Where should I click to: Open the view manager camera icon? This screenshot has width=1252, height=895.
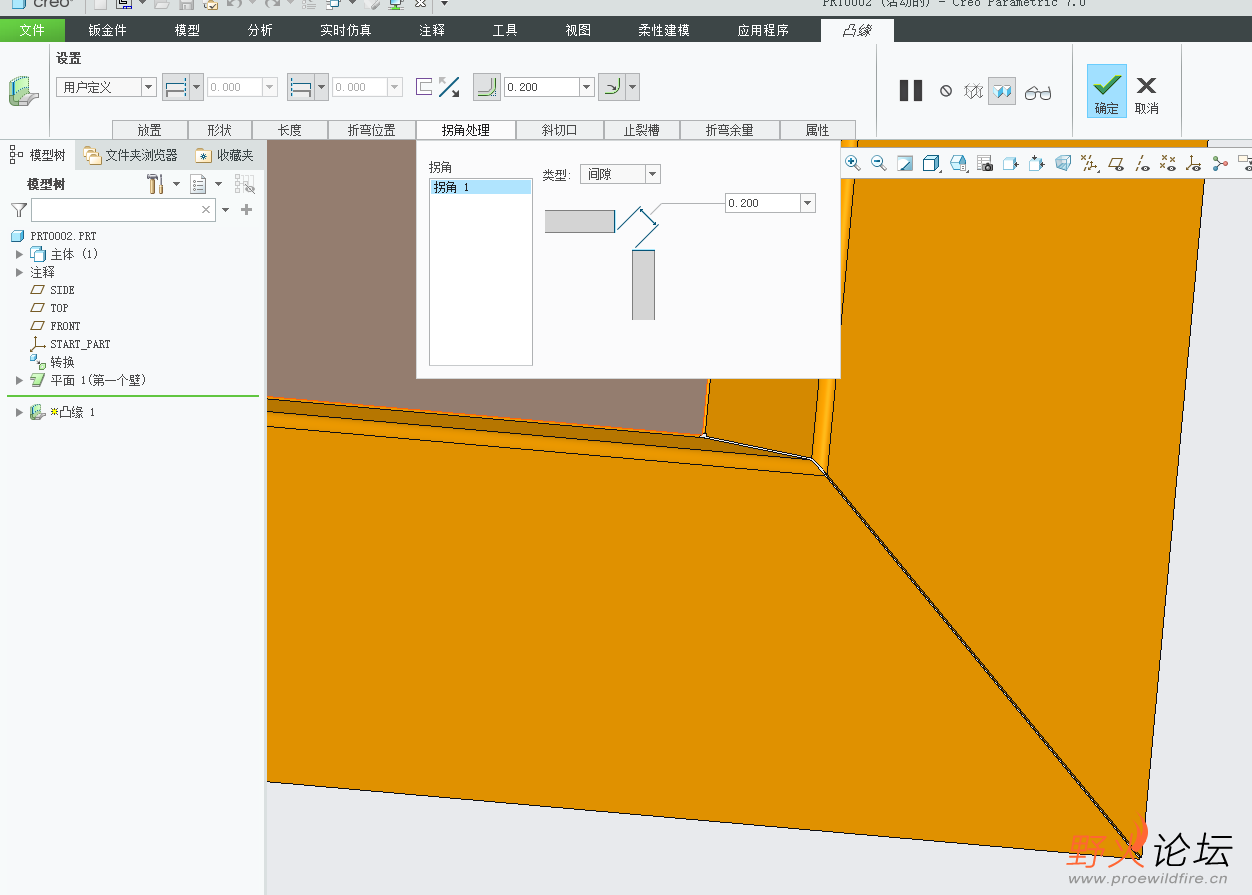(x=985, y=163)
